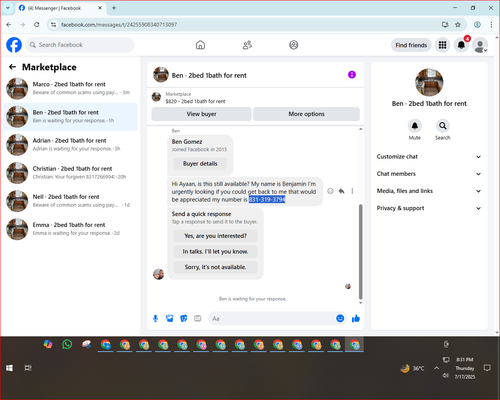Click the Find friends button
Image resolution: width=500 pixels, height=400 pixels.
click(x=411, y=45)
